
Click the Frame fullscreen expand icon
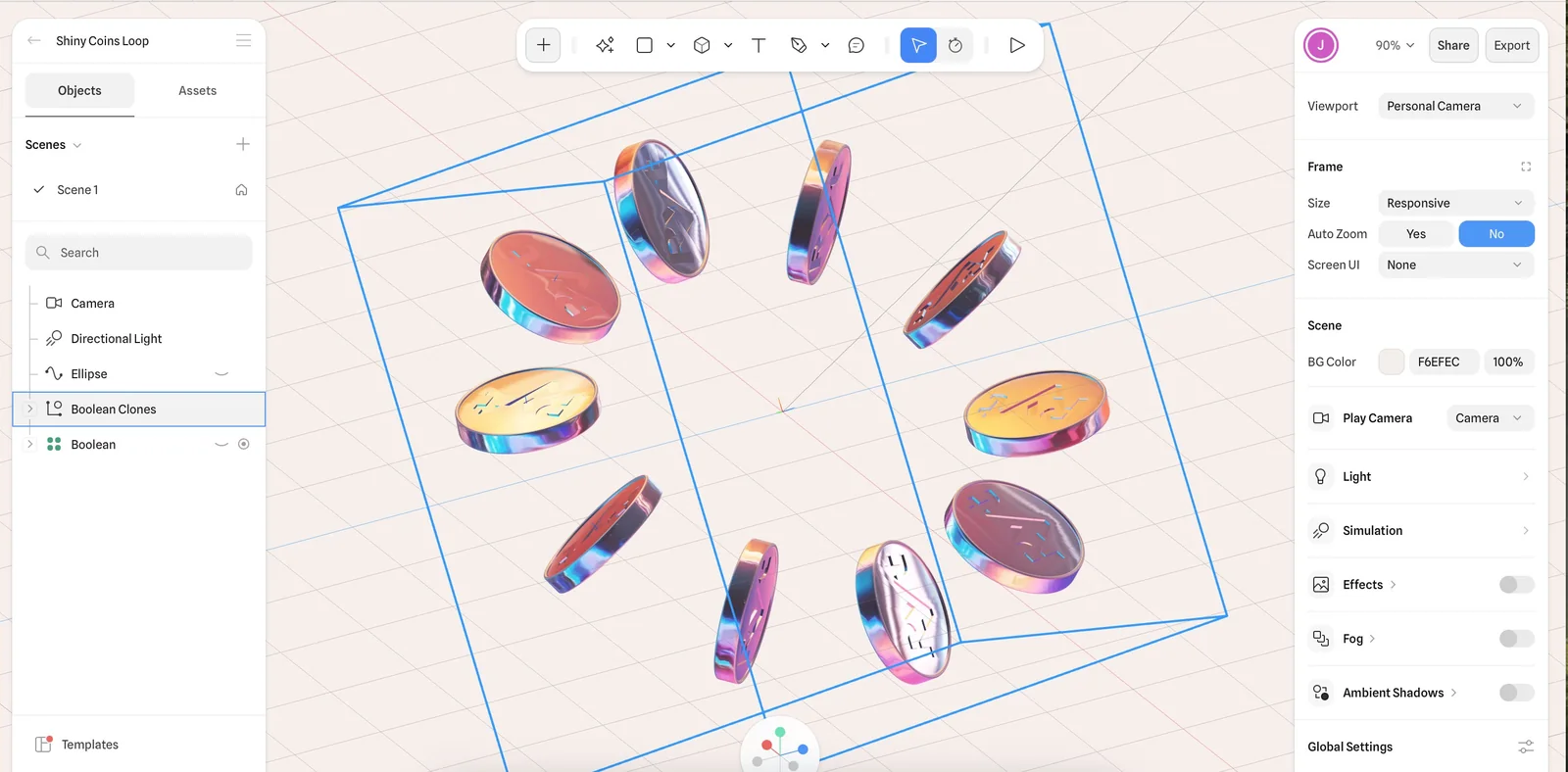point(1526,167)
